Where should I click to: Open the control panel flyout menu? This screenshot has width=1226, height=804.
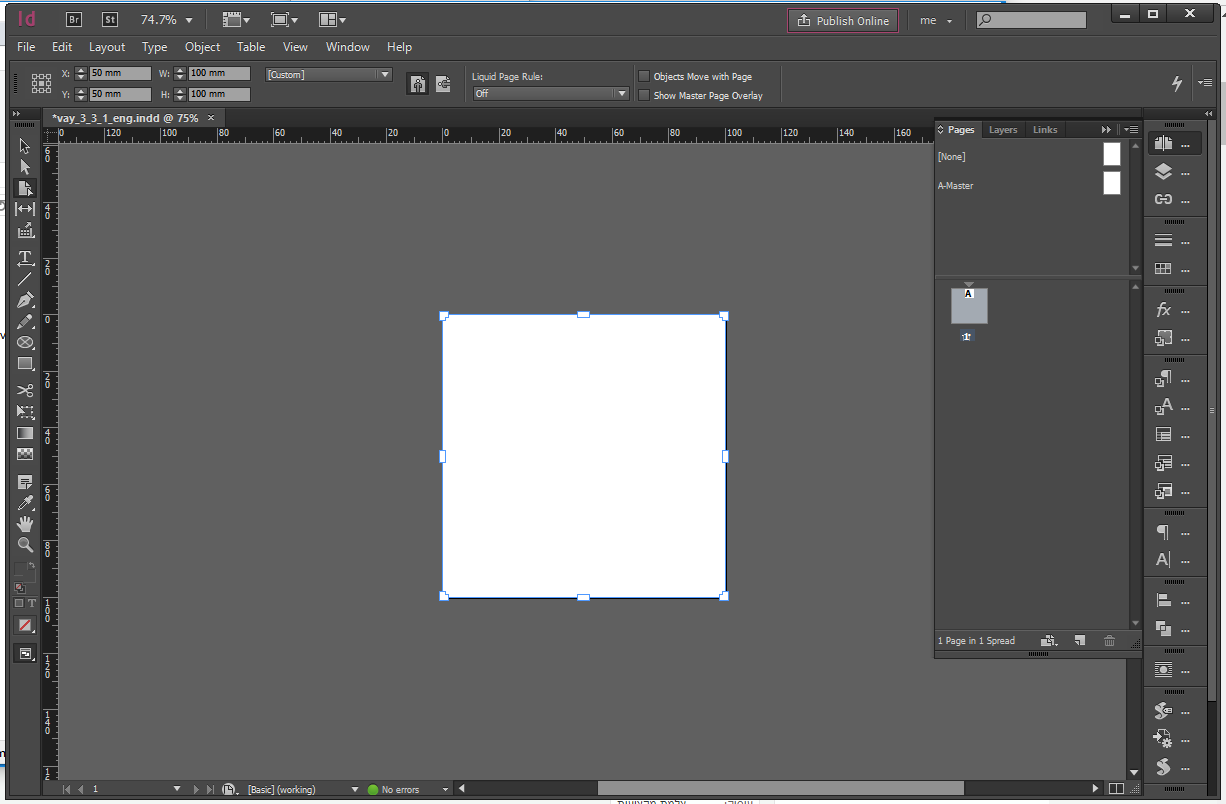click(1206, 83)
